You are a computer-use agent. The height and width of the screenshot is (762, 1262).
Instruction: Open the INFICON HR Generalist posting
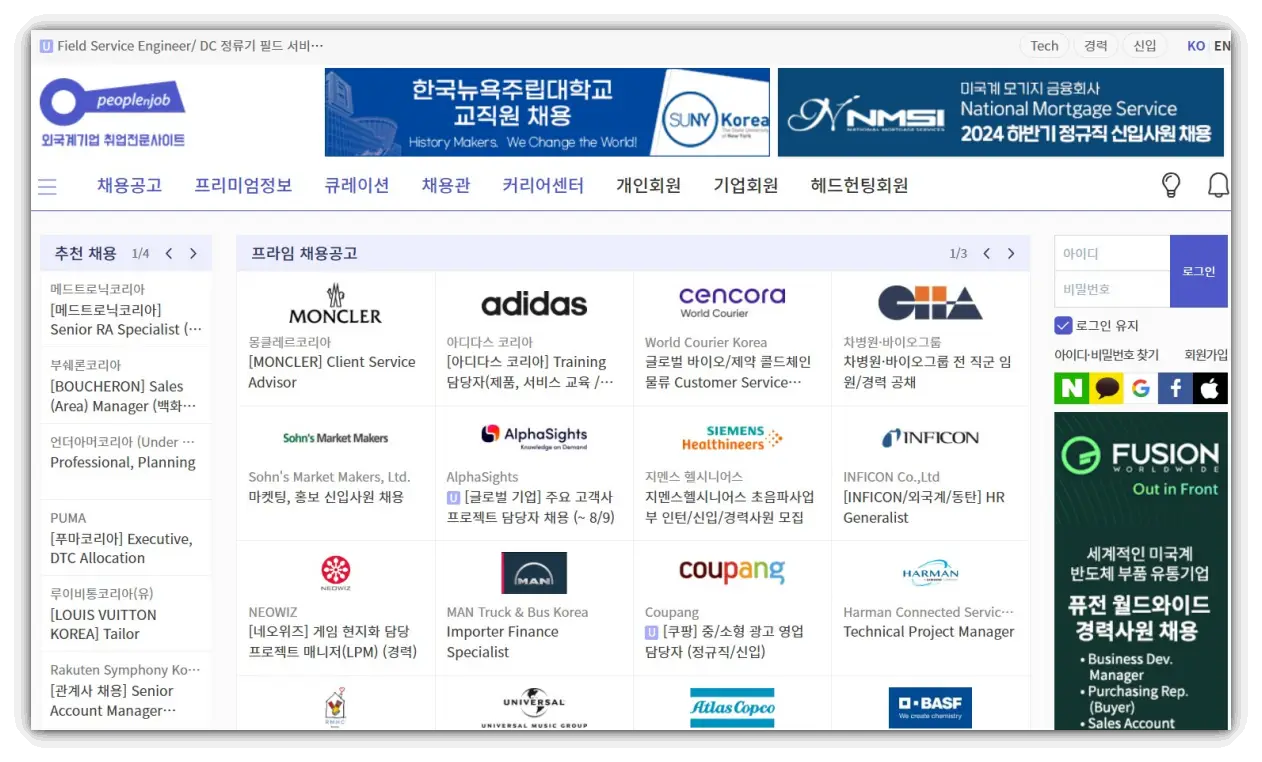tap(924, 507)
